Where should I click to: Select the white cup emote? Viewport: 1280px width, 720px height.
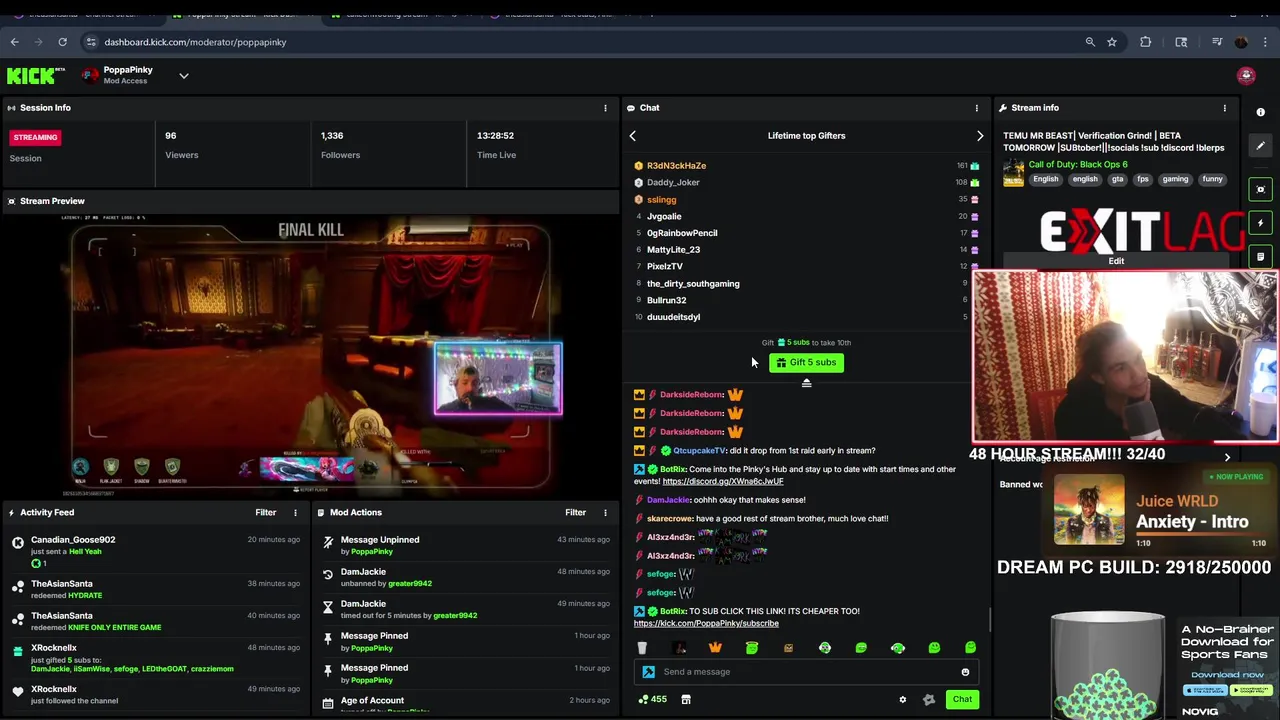[642, 648]
